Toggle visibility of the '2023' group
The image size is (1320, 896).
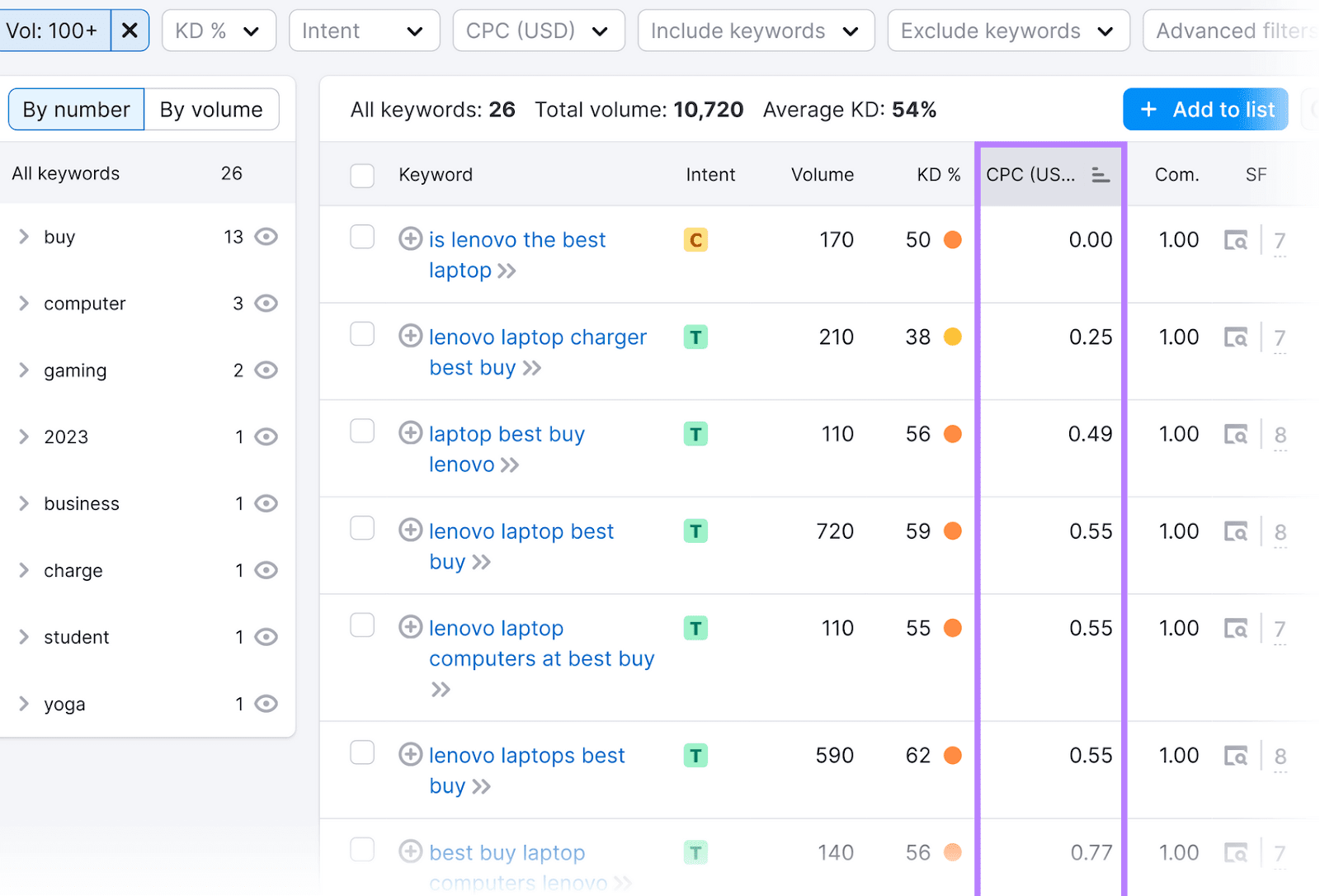[x=266, y=436]
